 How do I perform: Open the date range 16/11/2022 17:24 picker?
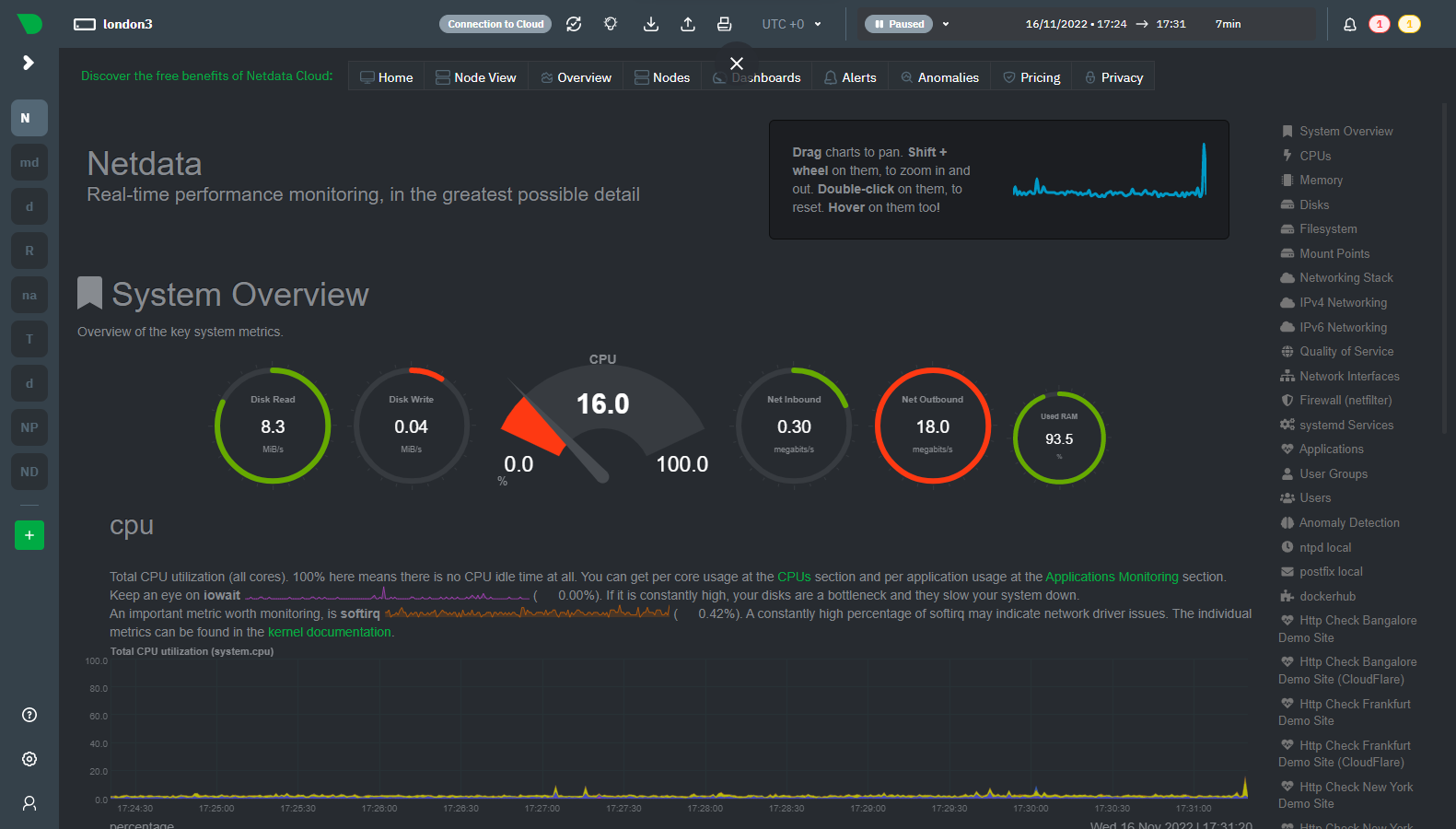tap(1105, 24)
